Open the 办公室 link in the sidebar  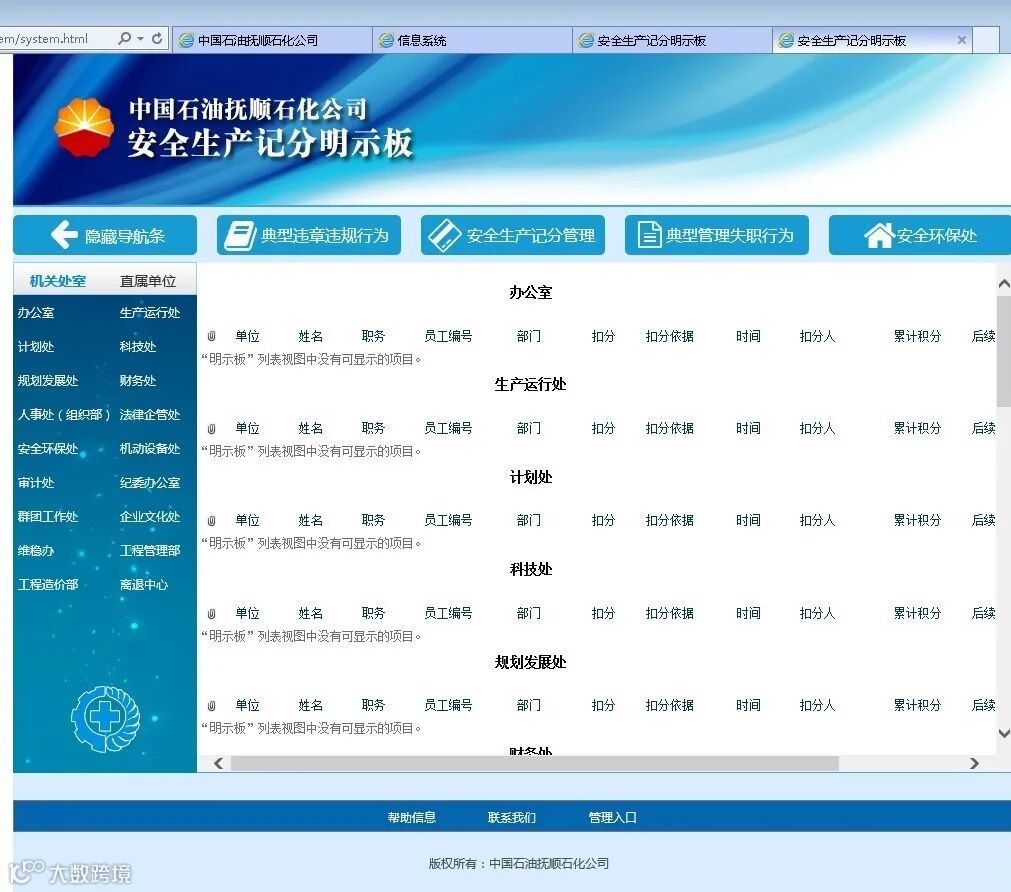click(x=36, y=313)
